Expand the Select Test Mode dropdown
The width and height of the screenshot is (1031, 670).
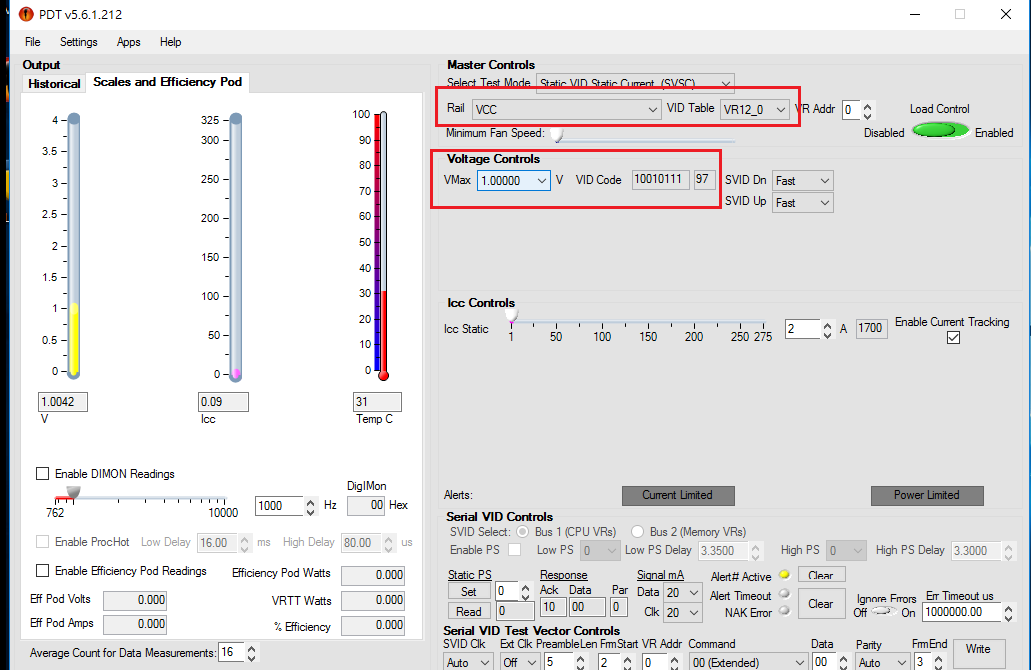635,84
